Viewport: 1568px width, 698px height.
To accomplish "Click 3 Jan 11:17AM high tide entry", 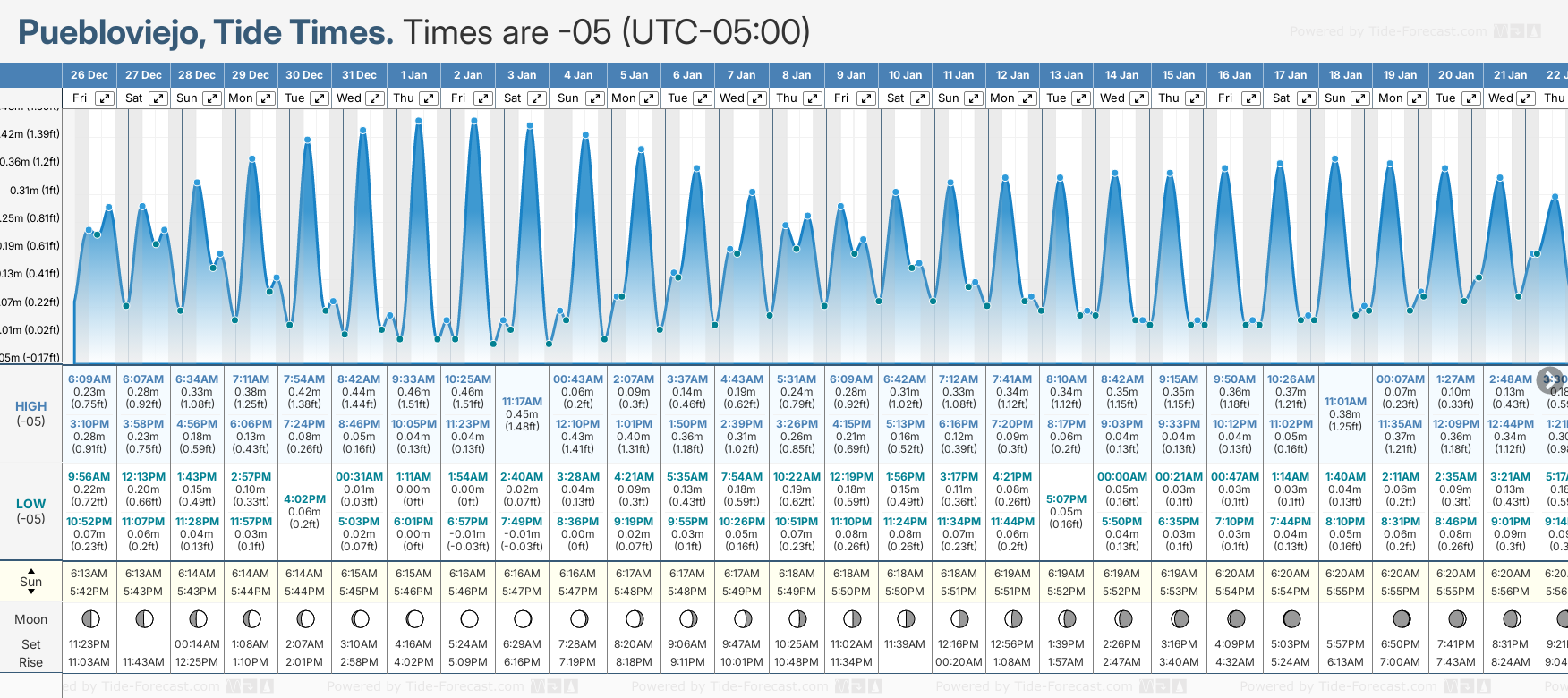I will point(522,413).
